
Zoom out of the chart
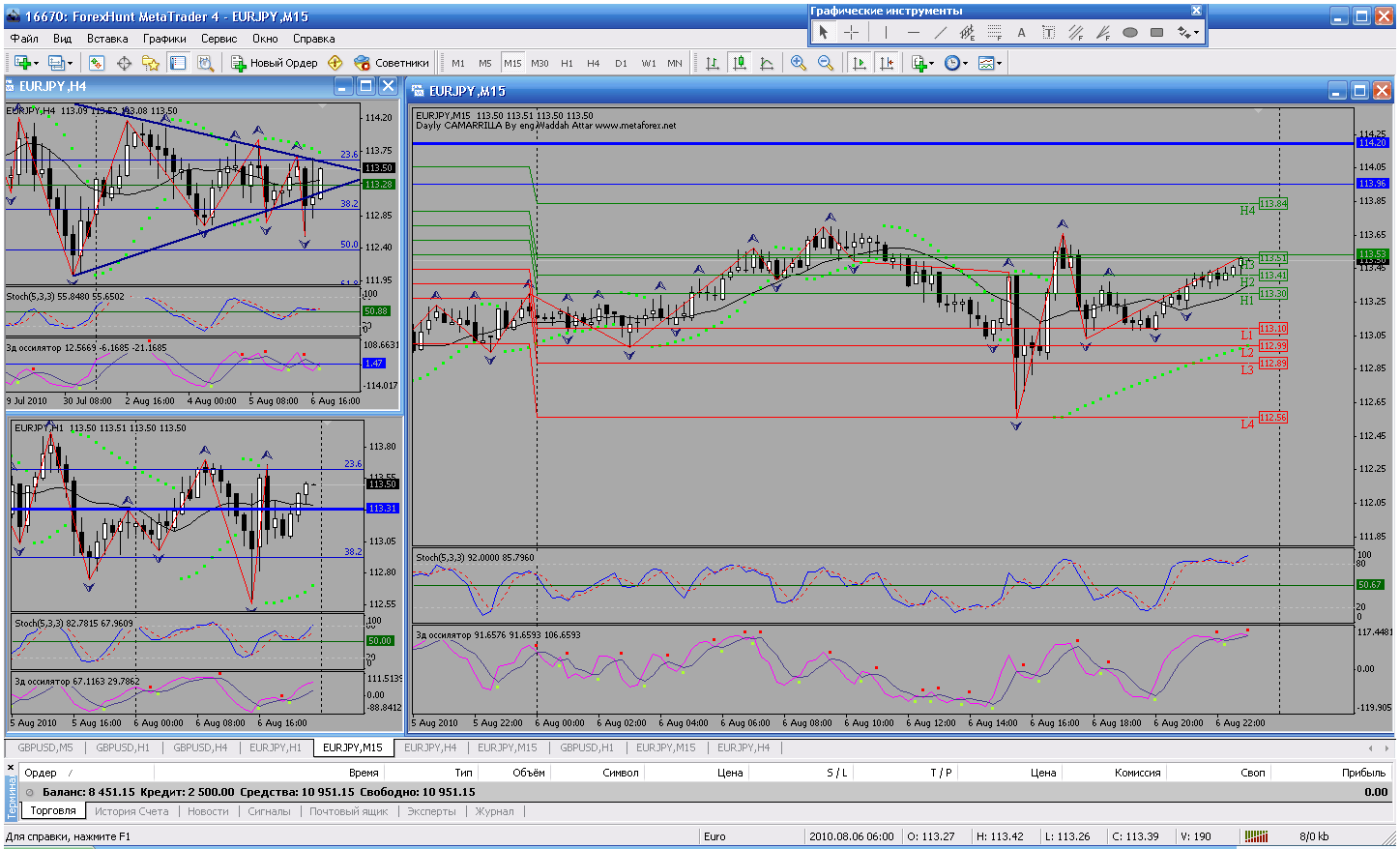(x=826, y=63)
